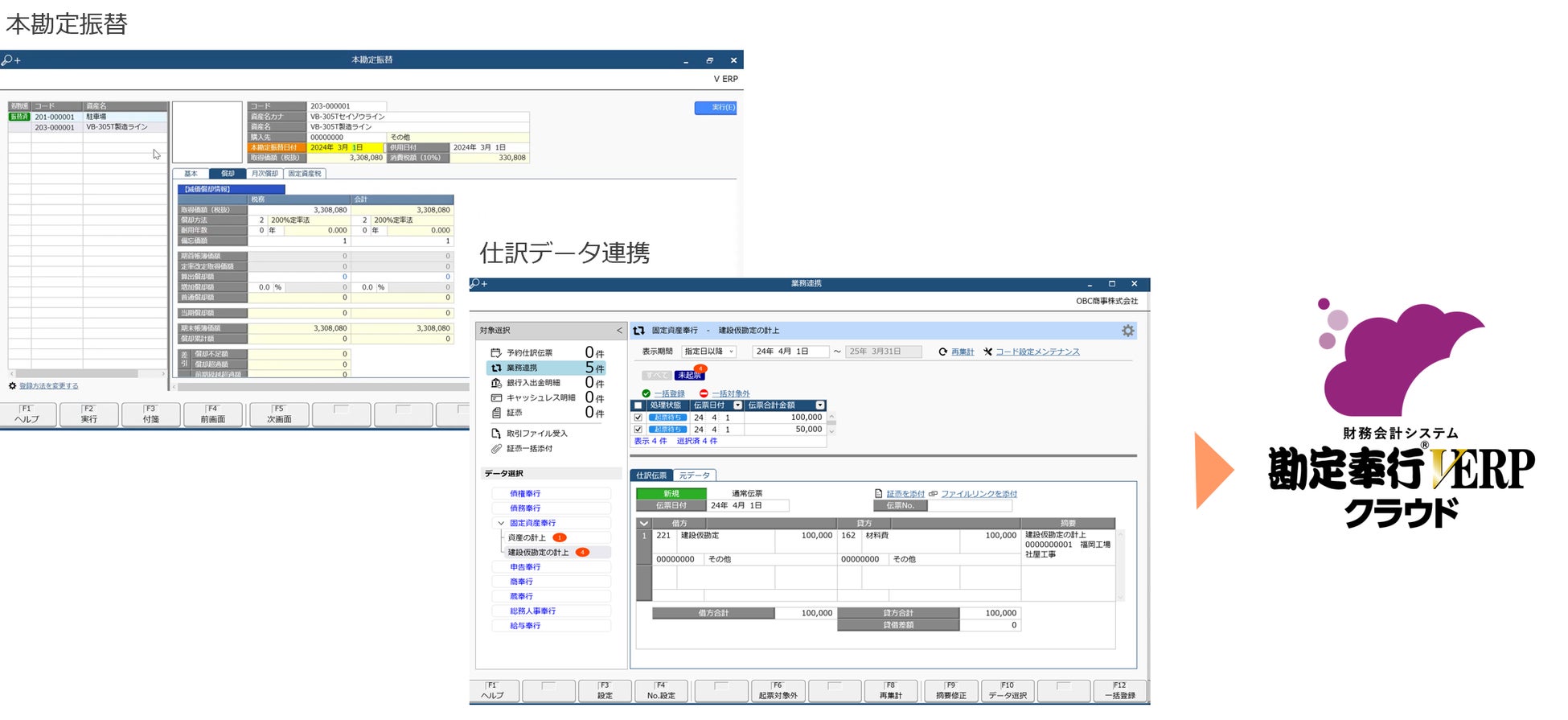Click the F12 一括登録 function button

tap(1120, 691)
